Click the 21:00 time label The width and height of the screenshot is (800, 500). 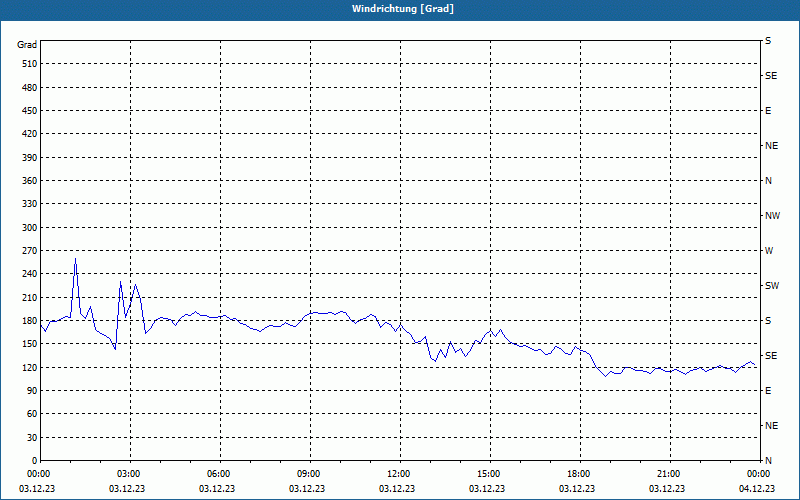670,474
